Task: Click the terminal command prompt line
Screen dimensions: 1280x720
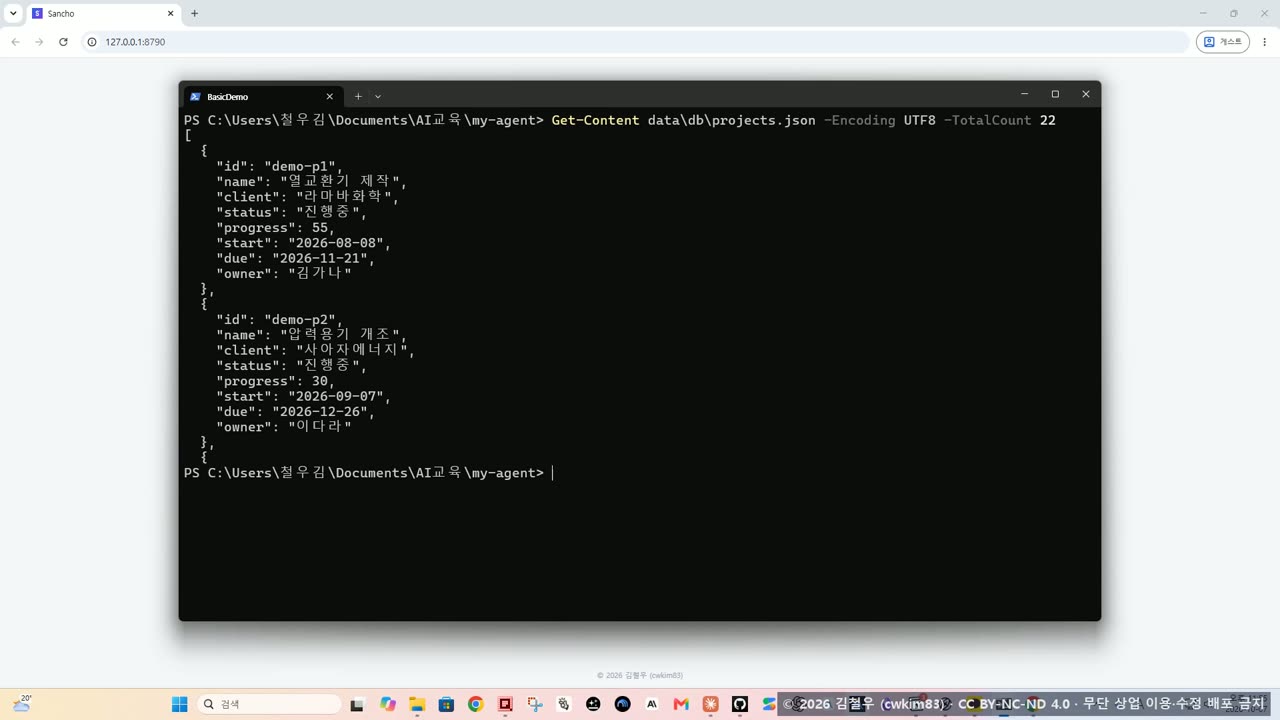Action: point(368,473)
